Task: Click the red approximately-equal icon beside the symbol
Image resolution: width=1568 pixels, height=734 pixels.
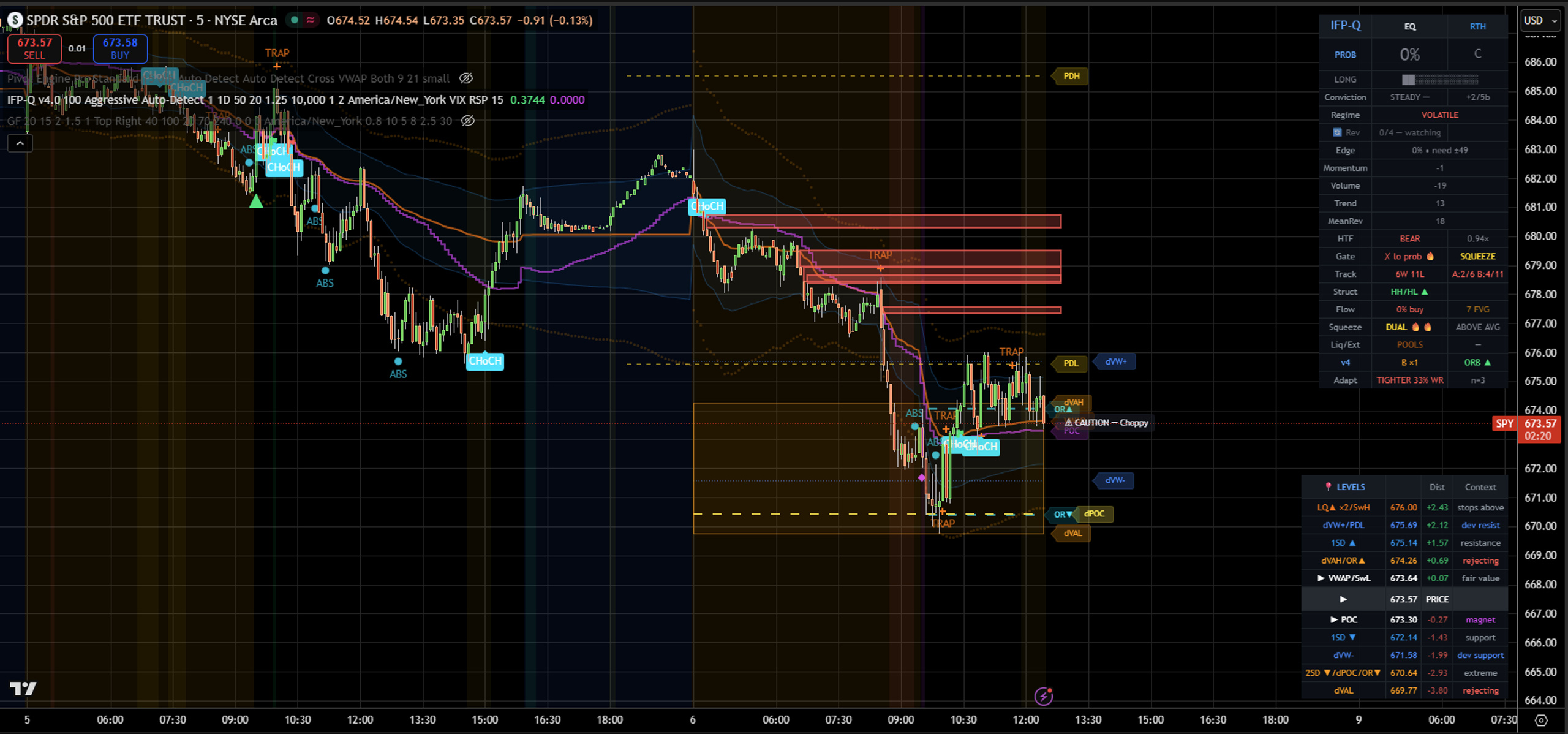Action: tap(311, 20)
